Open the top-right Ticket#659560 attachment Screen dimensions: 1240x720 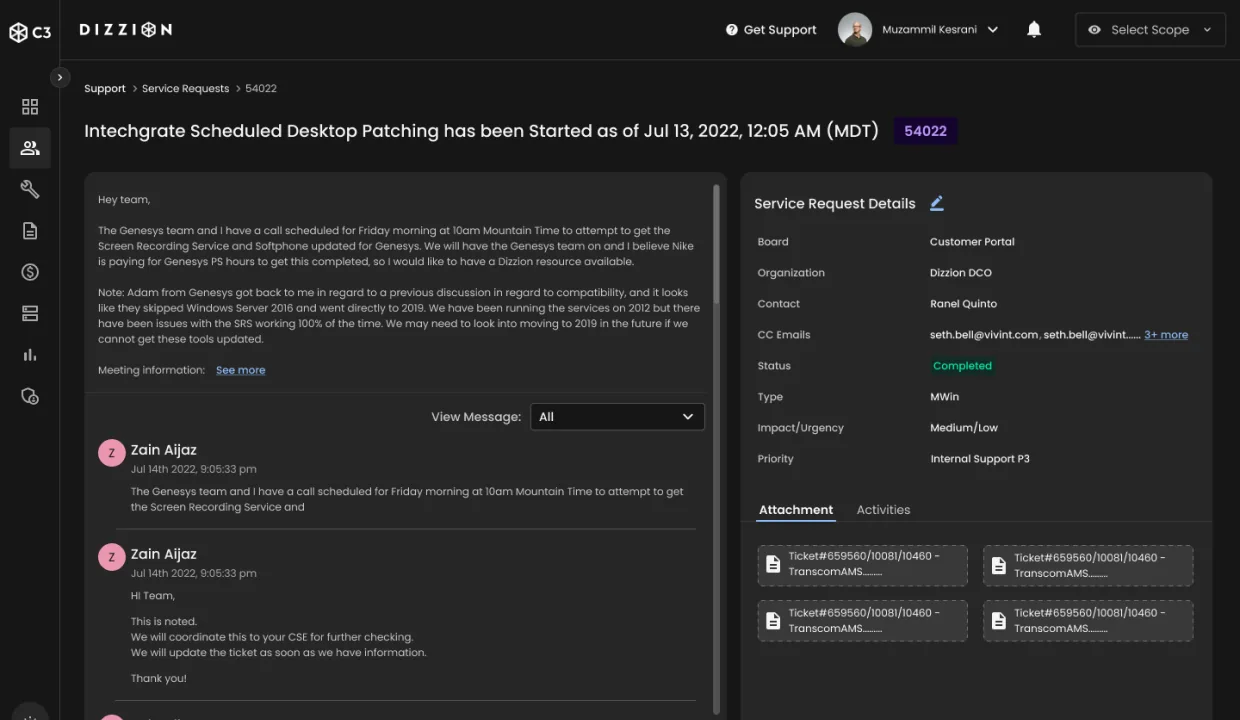click(1088, 566)
